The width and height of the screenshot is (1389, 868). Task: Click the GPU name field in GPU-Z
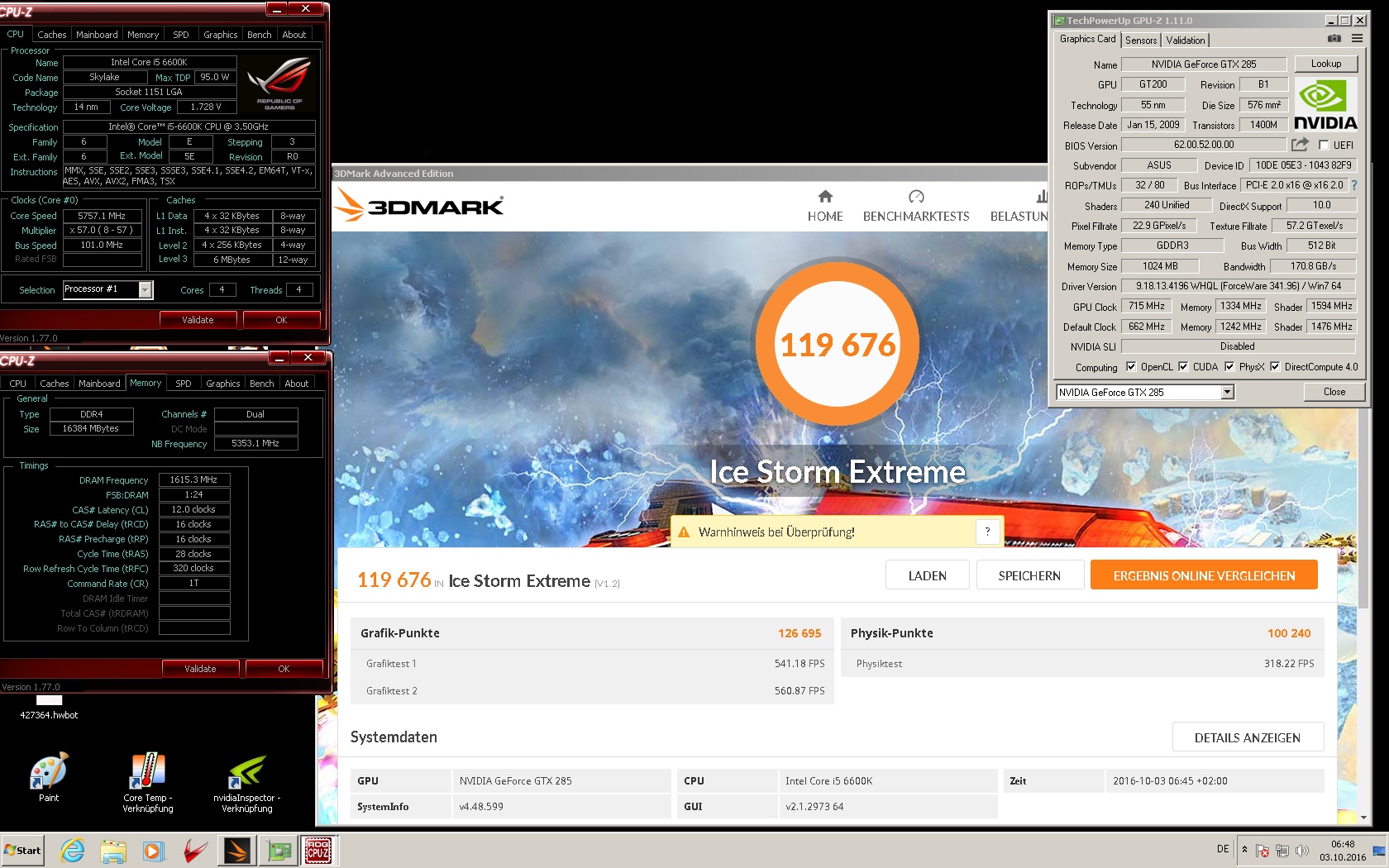[x=1203, y=64]
